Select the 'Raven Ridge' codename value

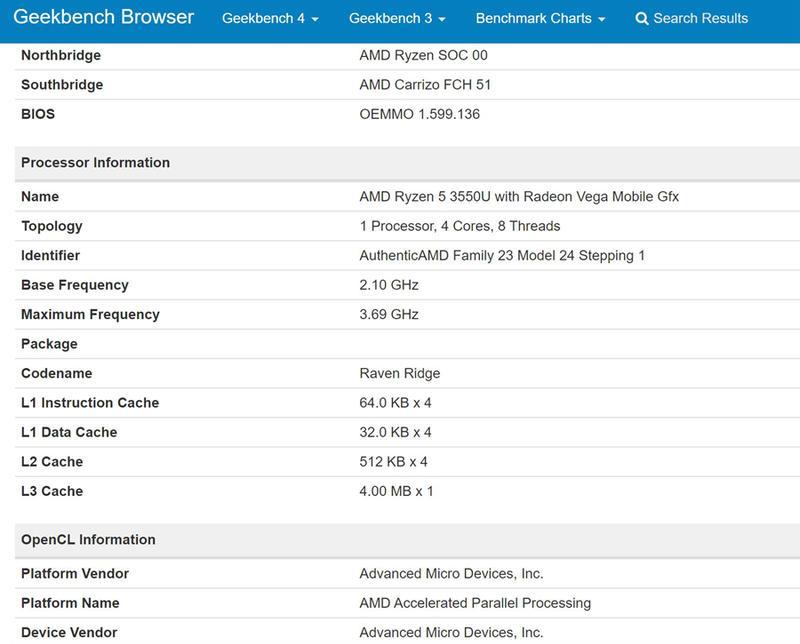[399, 373]
